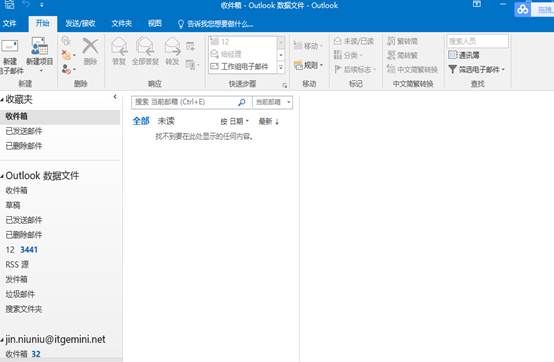The image size is (554, 362).
Task: Open the 通讯簿 address book
Action: pyautogui.click(x=464, y=55)
